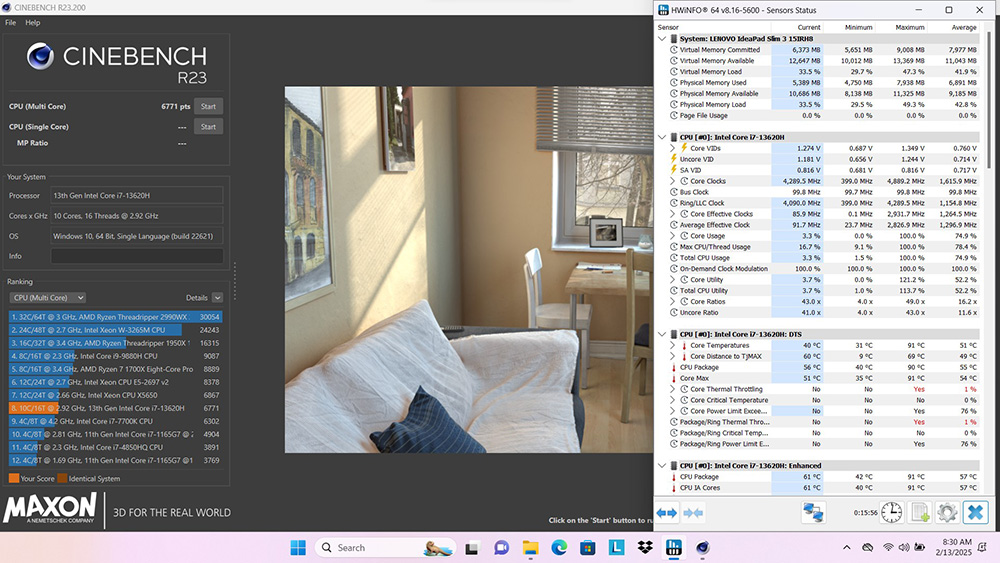This screenshot has height=563, width=1000.
Task: Collapse the CPU [#0] Enhanced sensor group
Action: pos(662,465)
